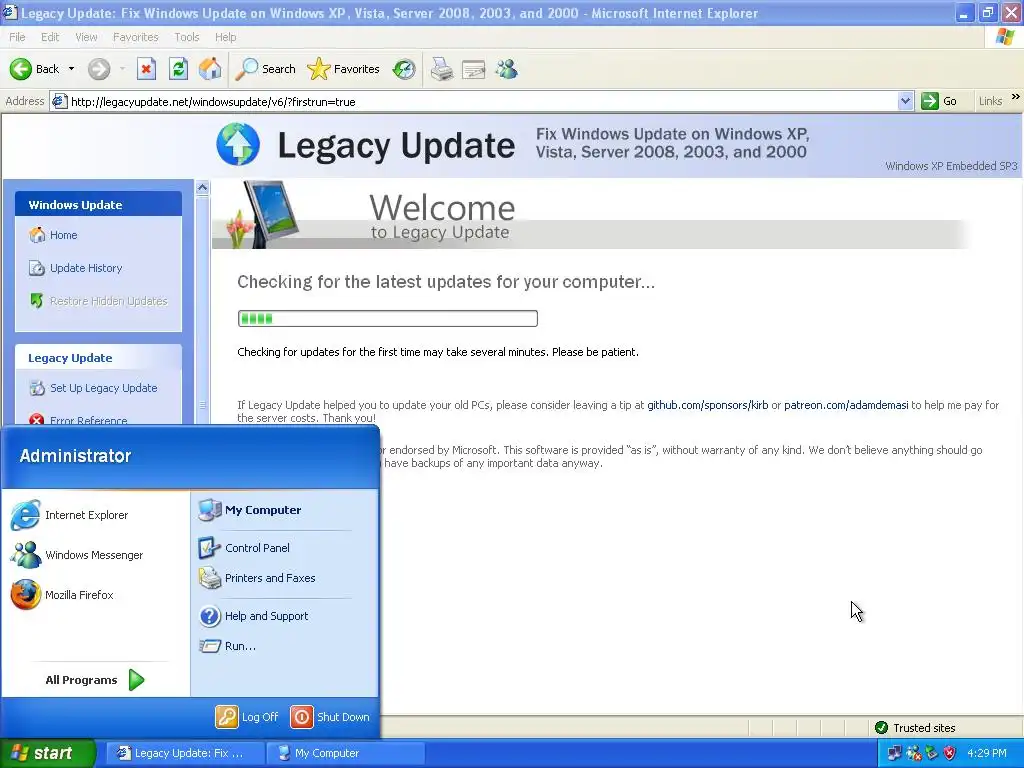Open the File menu

tap(18, 37)
